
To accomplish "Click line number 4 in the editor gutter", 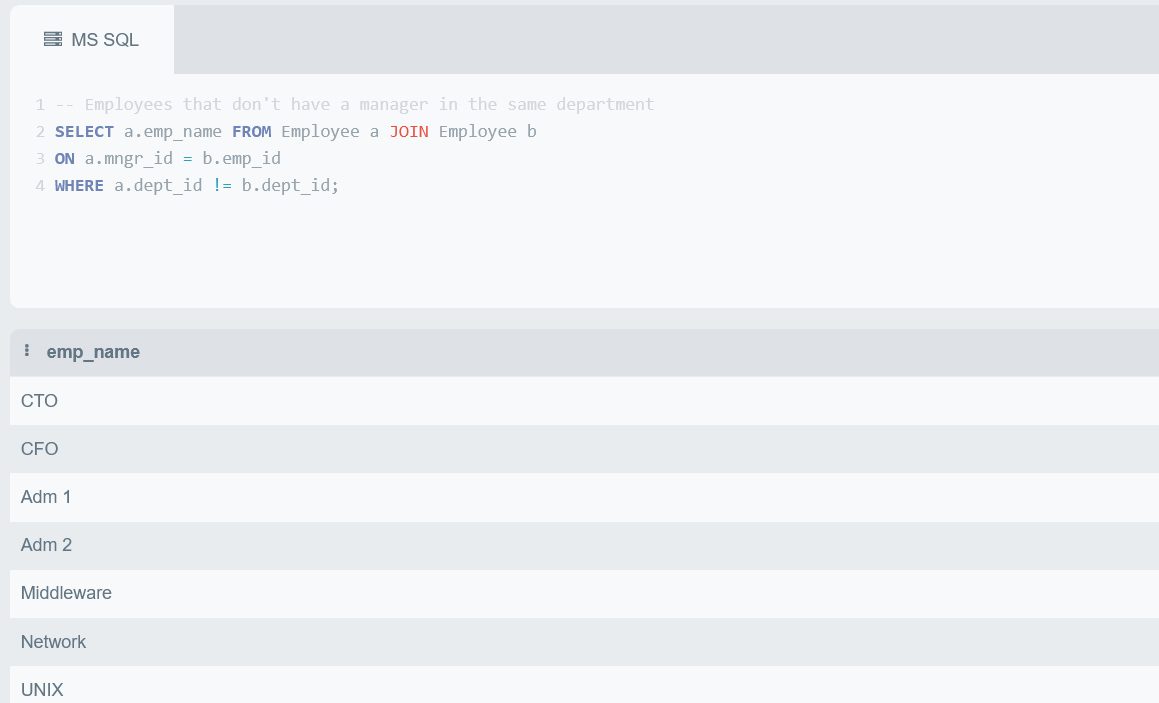I will coord(40,186).
